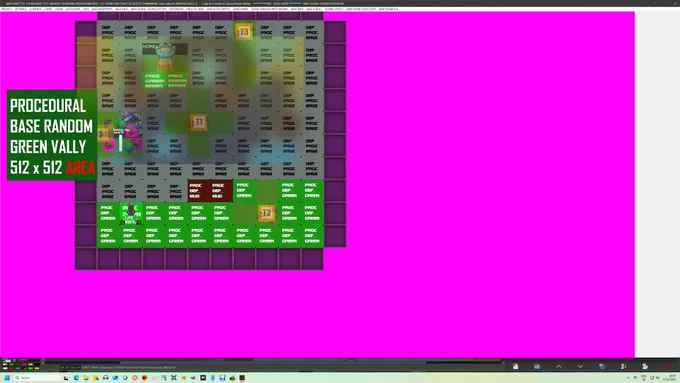
Task: Click the taskbar search box
Action: [37, 378]
